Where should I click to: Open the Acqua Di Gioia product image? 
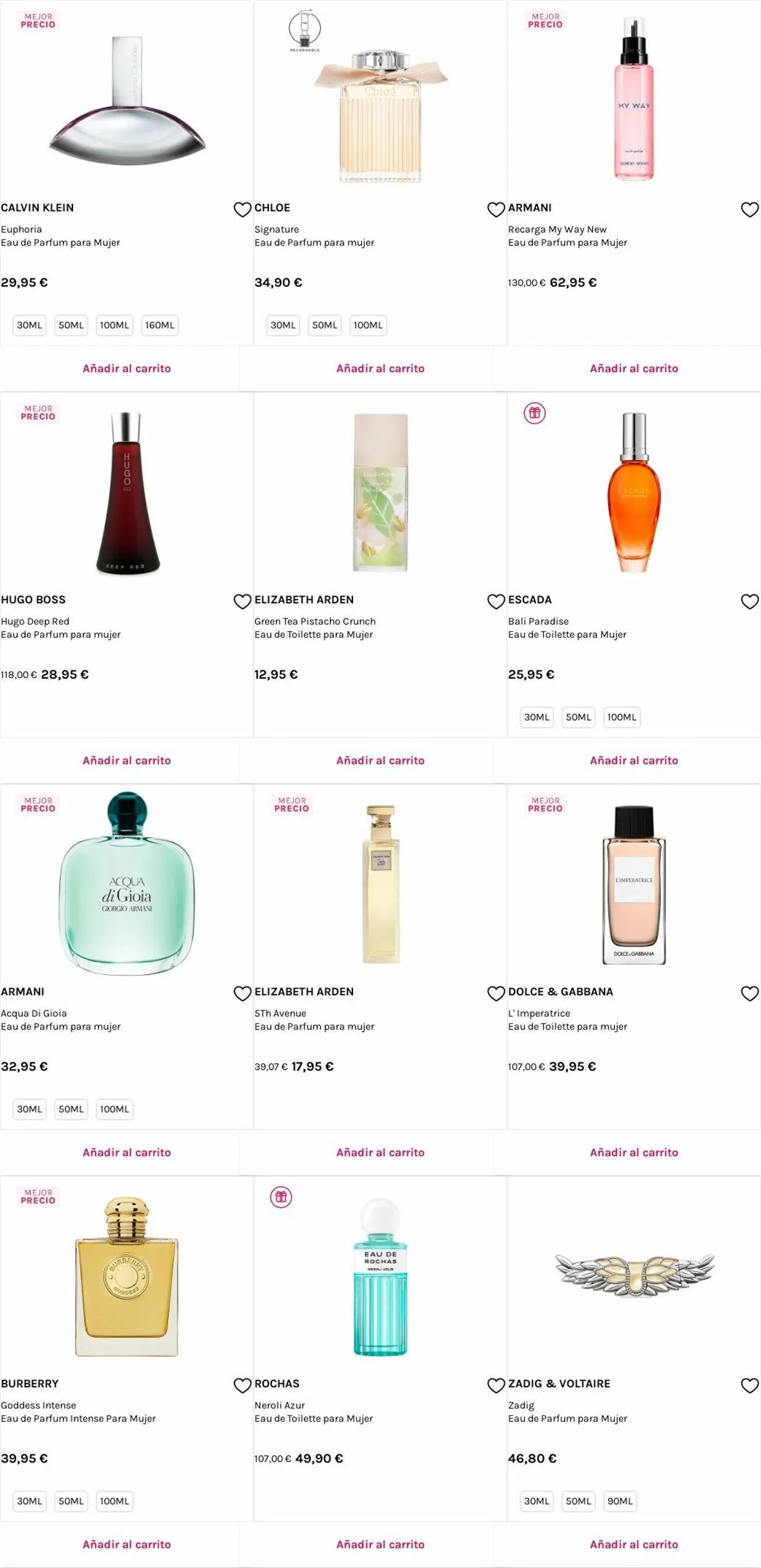[x=127, y=882]
